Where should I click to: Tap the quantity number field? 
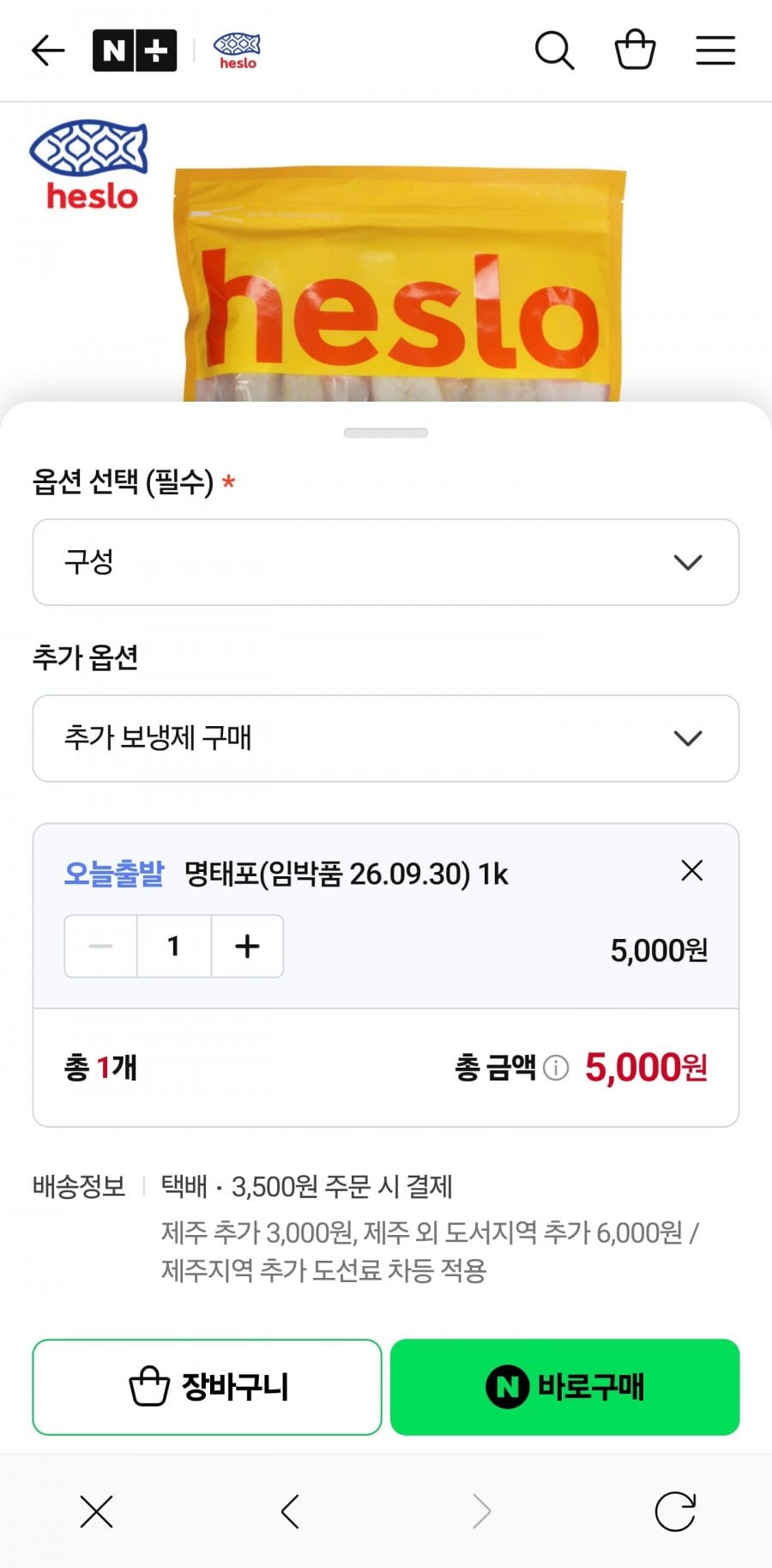click(x=174, y=946)
